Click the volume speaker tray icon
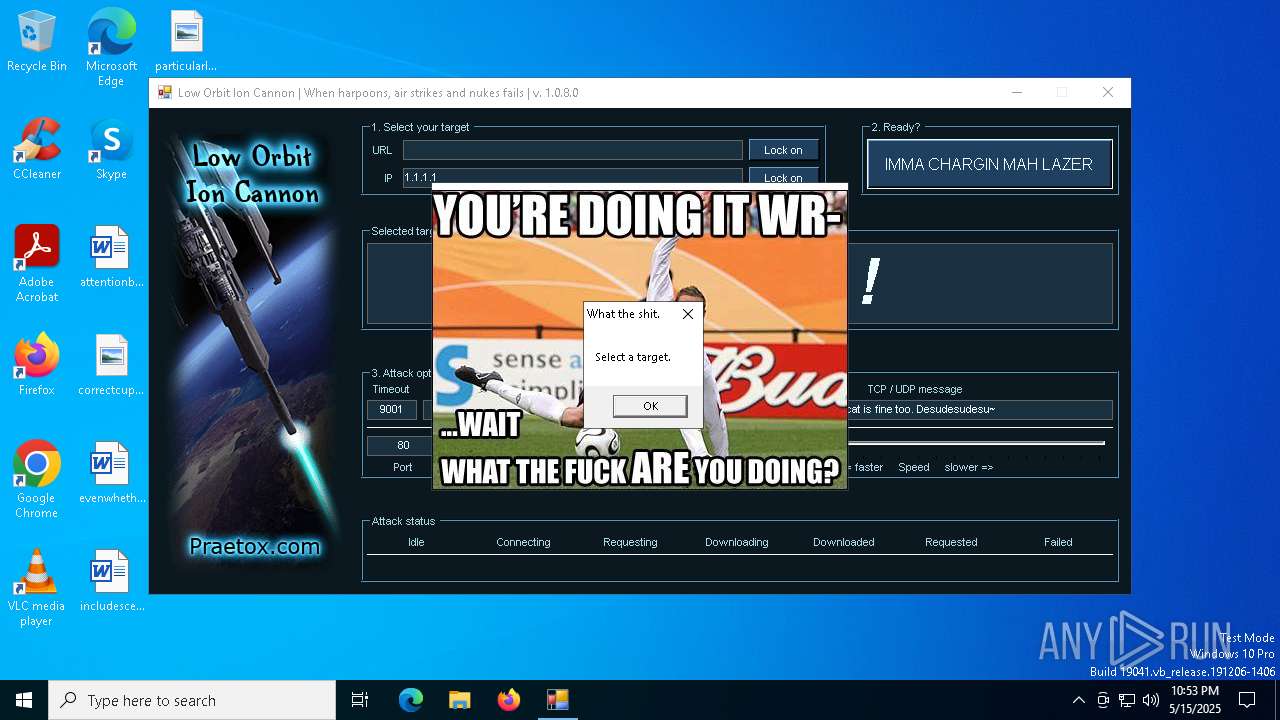The width and height of the screenshot is (1280, 720). [1151, 700]
